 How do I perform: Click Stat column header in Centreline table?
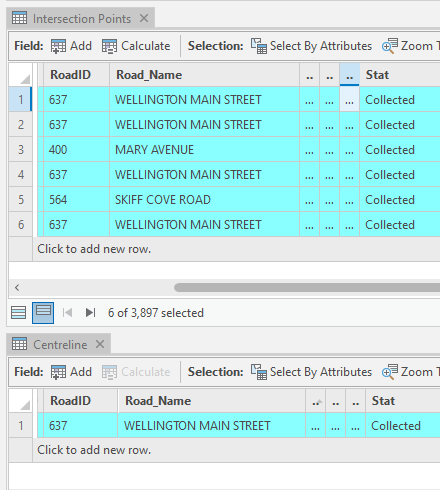coord(403,401)
